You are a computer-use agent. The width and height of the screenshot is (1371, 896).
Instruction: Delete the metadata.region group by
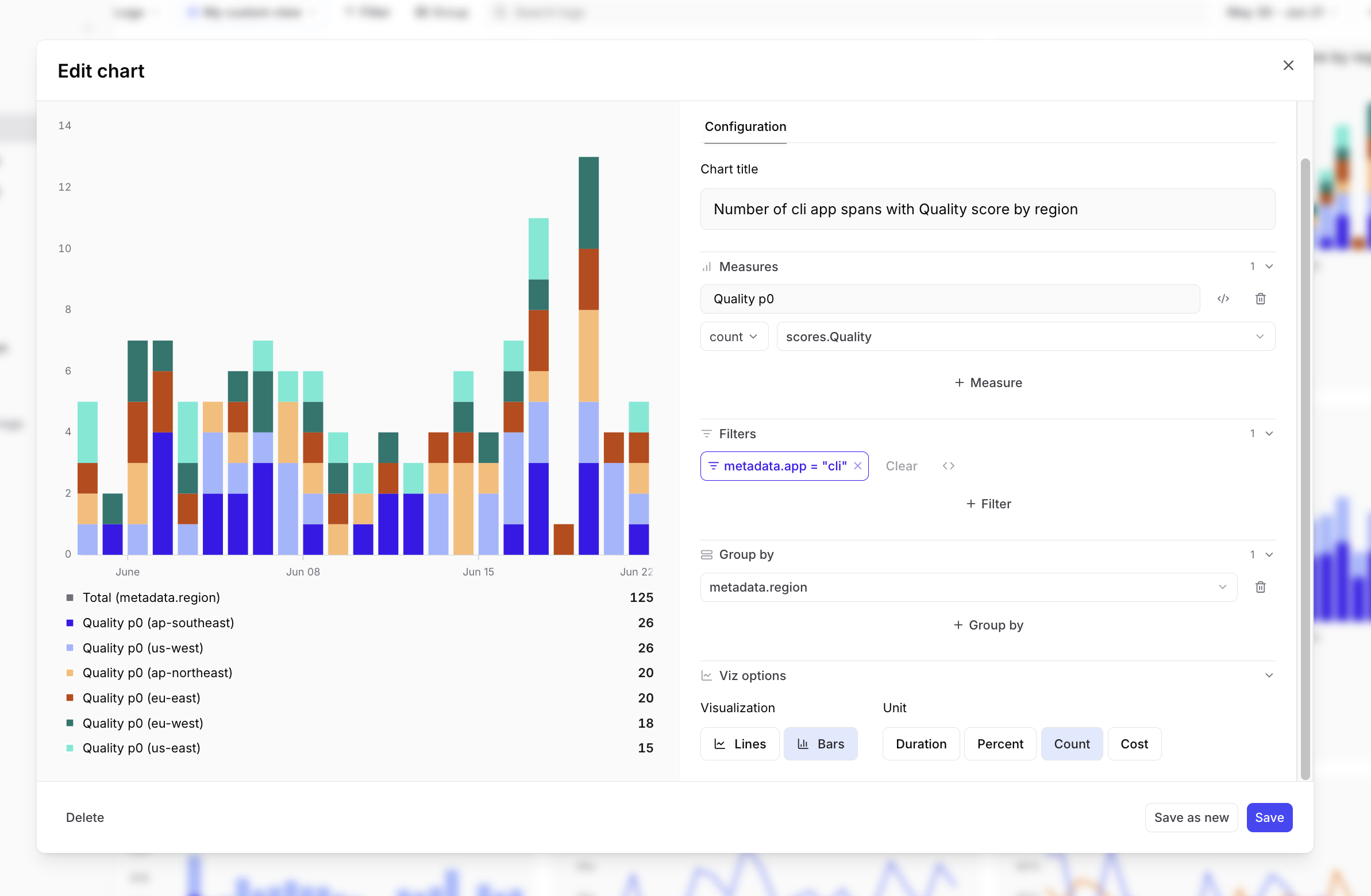pyautogui.click(x=1261, y=587)
